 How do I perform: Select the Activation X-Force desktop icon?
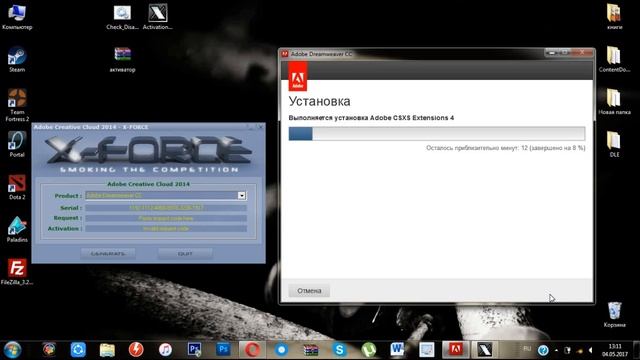[158, 17]
